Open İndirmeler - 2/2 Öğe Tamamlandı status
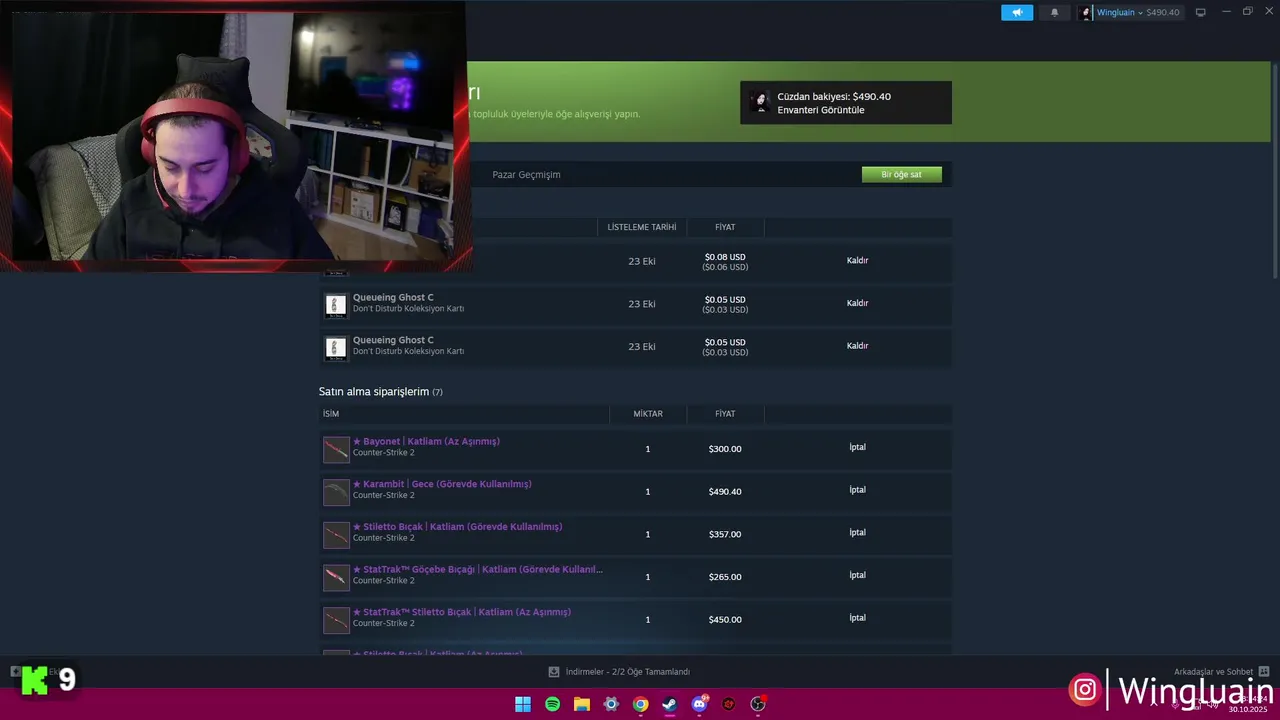Viewport: 1280px width, 720px height. tap(628, 672)
